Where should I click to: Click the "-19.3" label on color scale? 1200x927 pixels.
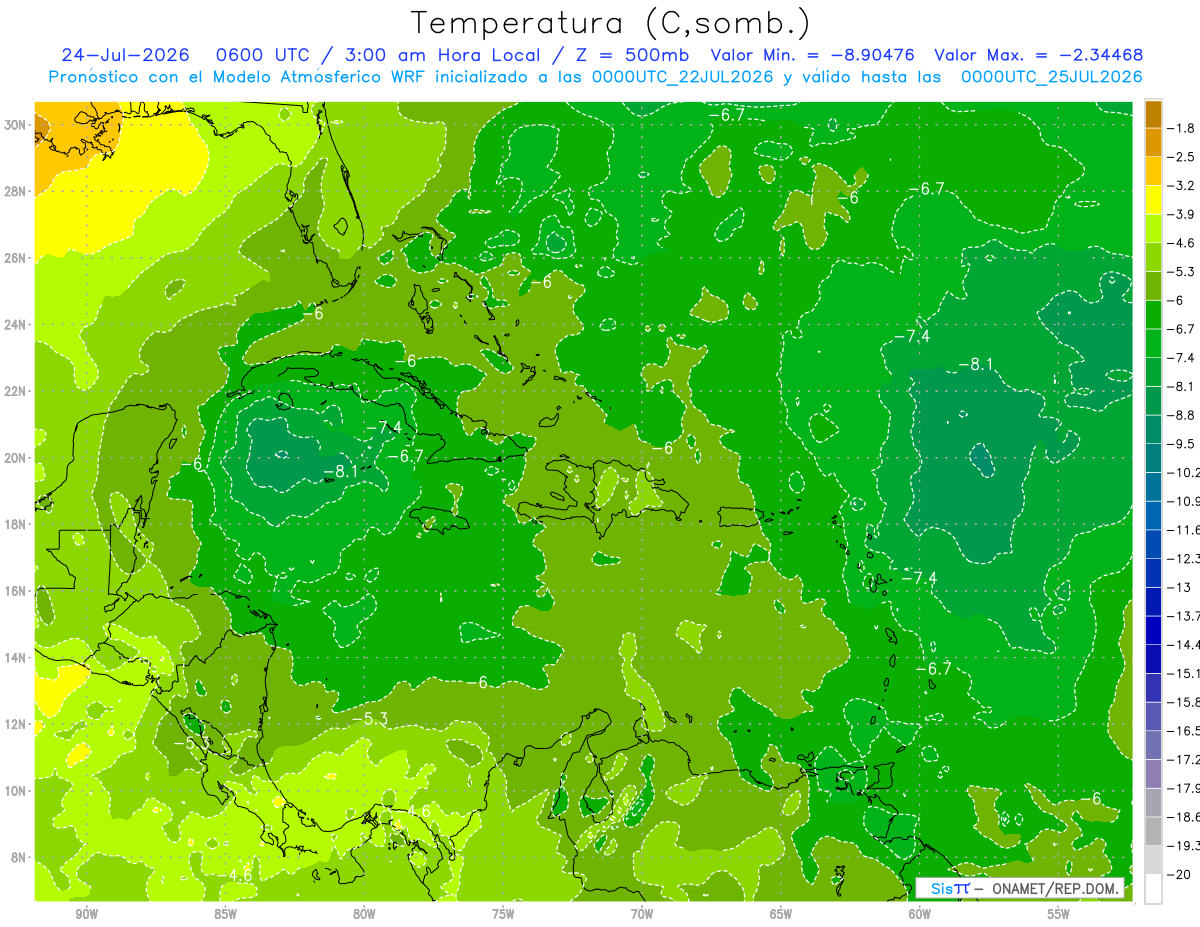click(x=1186, y=846)
